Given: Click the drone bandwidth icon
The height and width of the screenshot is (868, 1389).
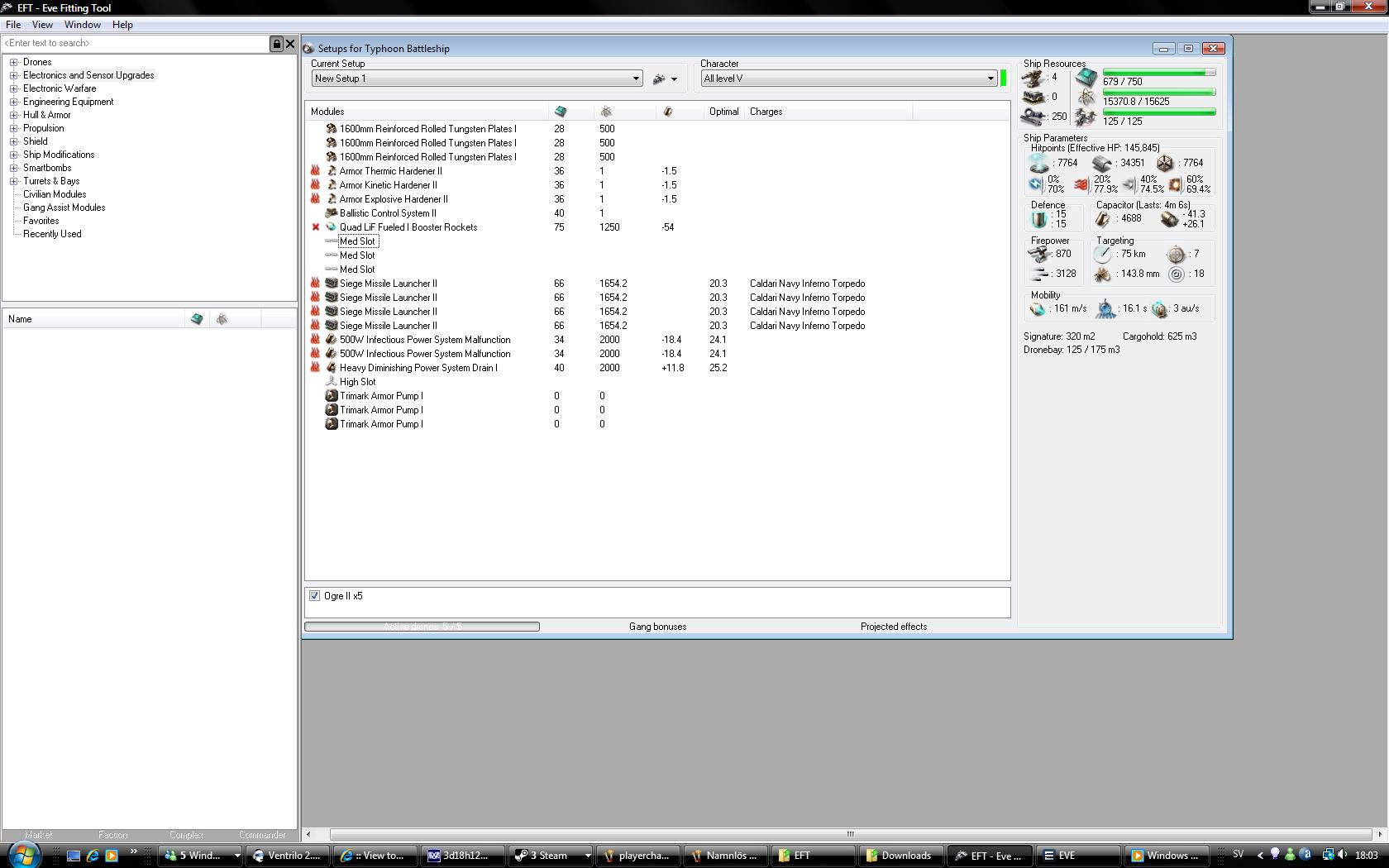Looking at the screenshot, I should (x=1086, y=119).
